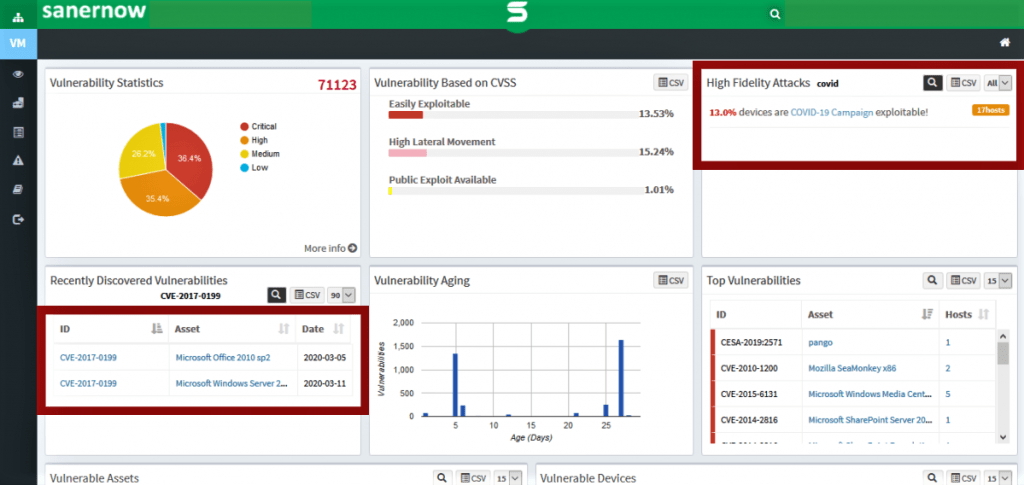The height and width of the screenshot is (485, 1024).
Task: Export Vulnerability Aging data as CSV
Action: [671, 281]
